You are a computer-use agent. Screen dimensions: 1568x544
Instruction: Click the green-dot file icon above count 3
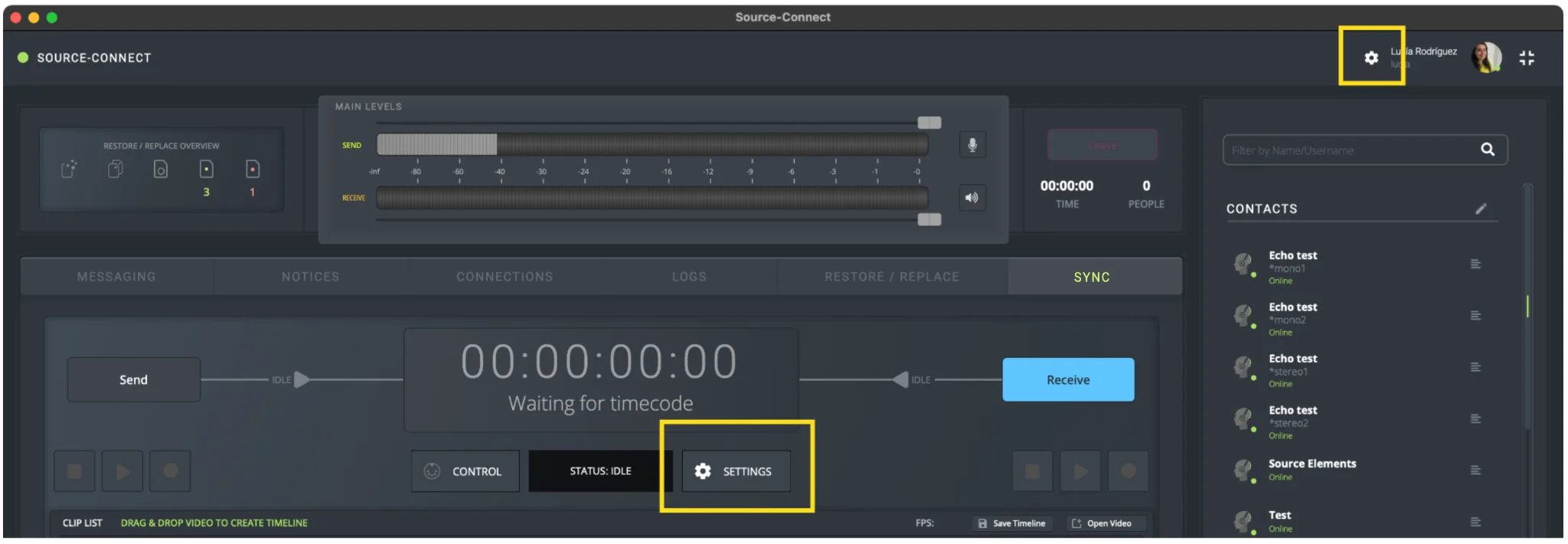pos(206,169)
